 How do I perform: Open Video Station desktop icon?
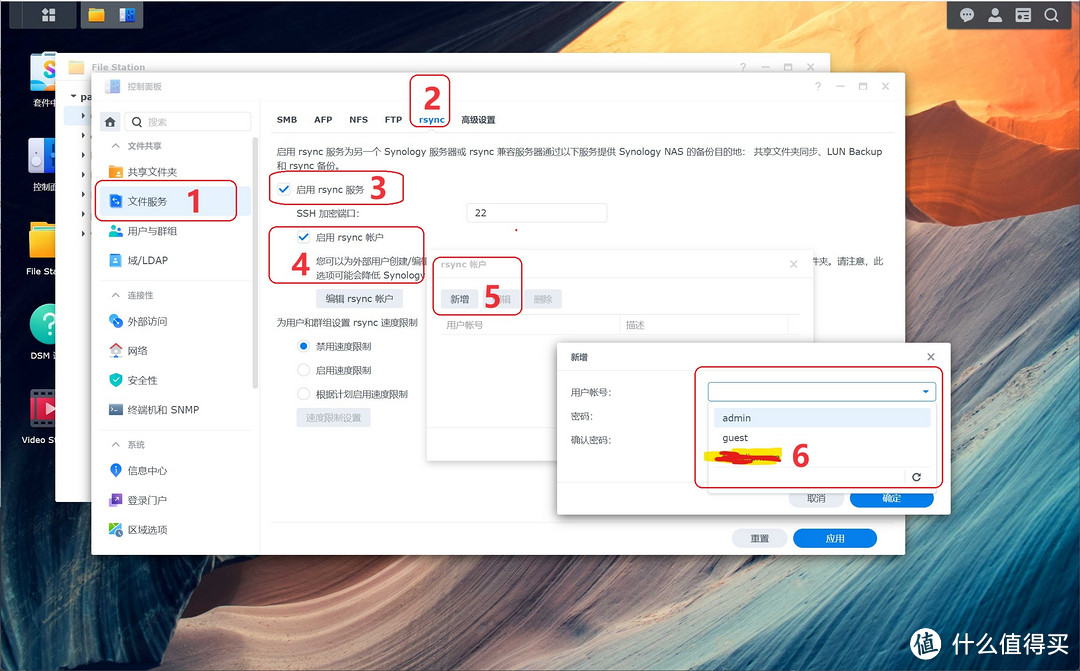click(41, 408)
